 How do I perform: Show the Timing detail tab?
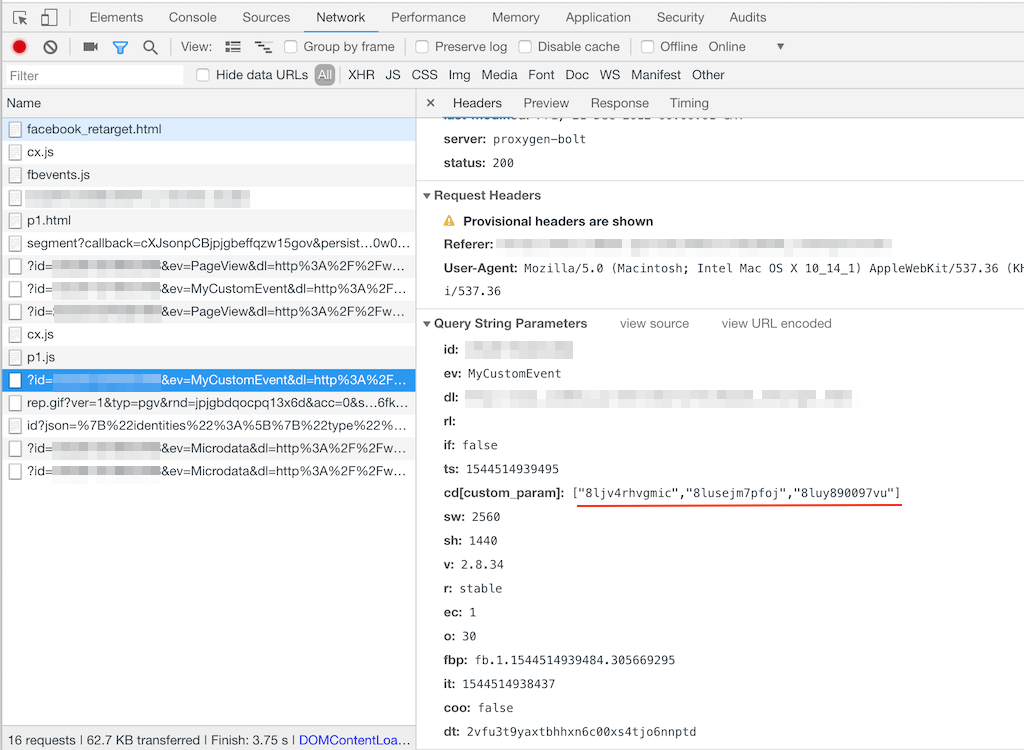click(x=689, y=103)
